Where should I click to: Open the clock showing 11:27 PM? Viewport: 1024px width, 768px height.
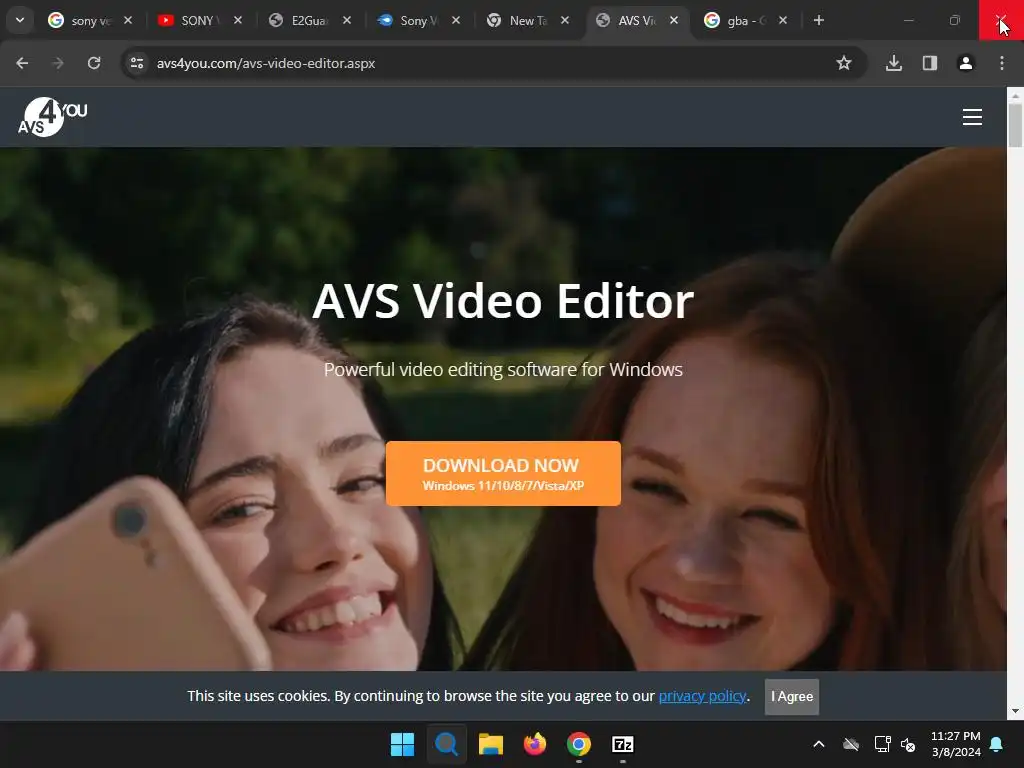(955, 744)
